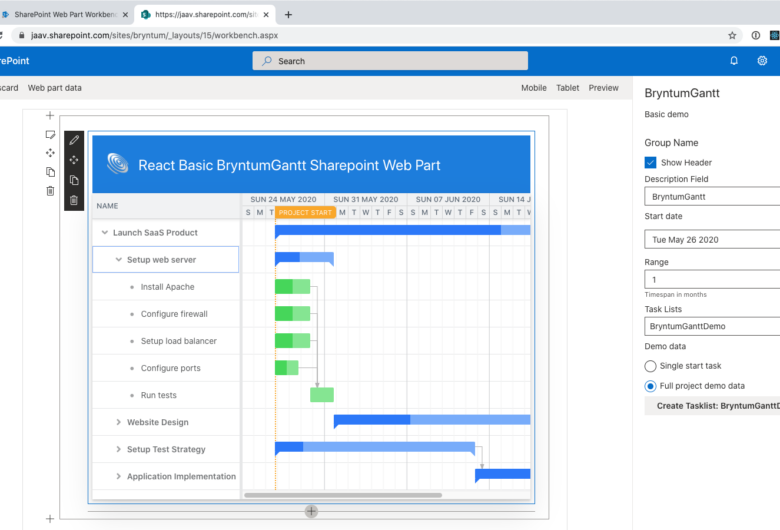Click the Setup Test Strategy task bar
This screenshot has width=780, height=530.
375,447
